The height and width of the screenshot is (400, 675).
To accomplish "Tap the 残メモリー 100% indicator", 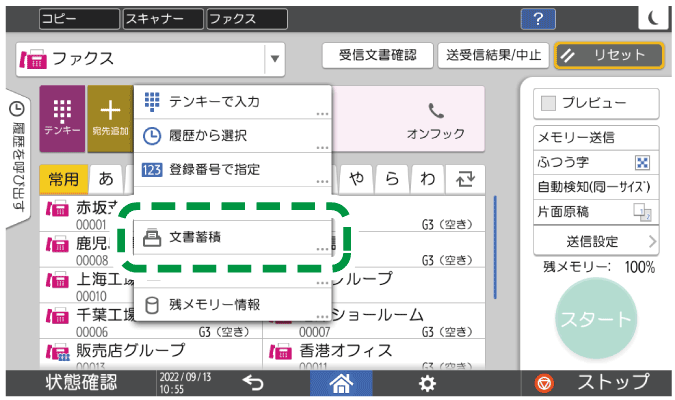I will click(x=598, y=267).
